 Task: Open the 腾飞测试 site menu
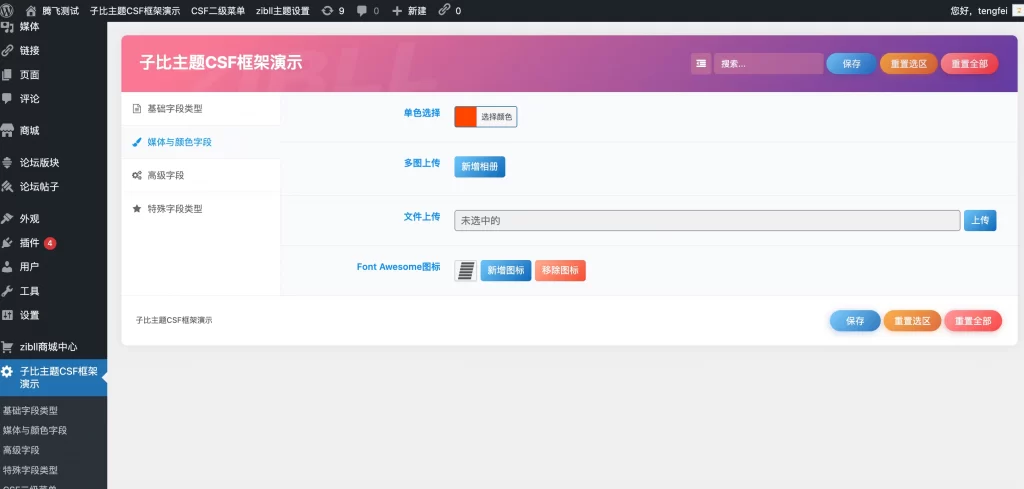[58, 10]
